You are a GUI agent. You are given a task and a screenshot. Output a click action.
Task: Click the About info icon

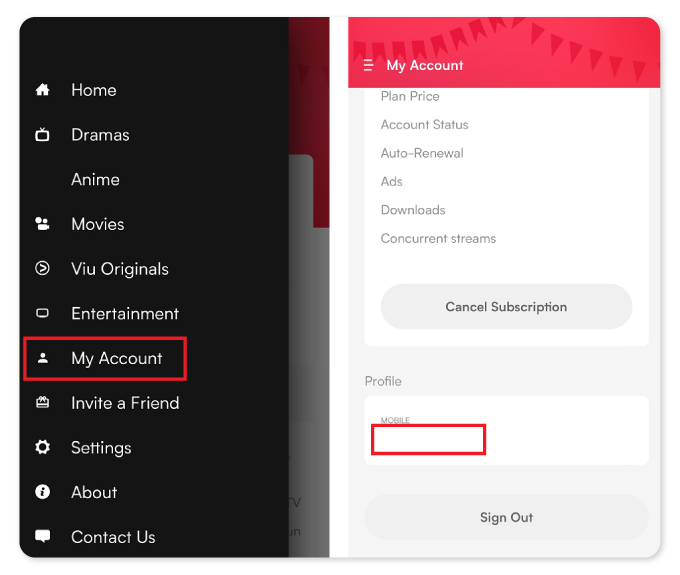click(42, 492)
